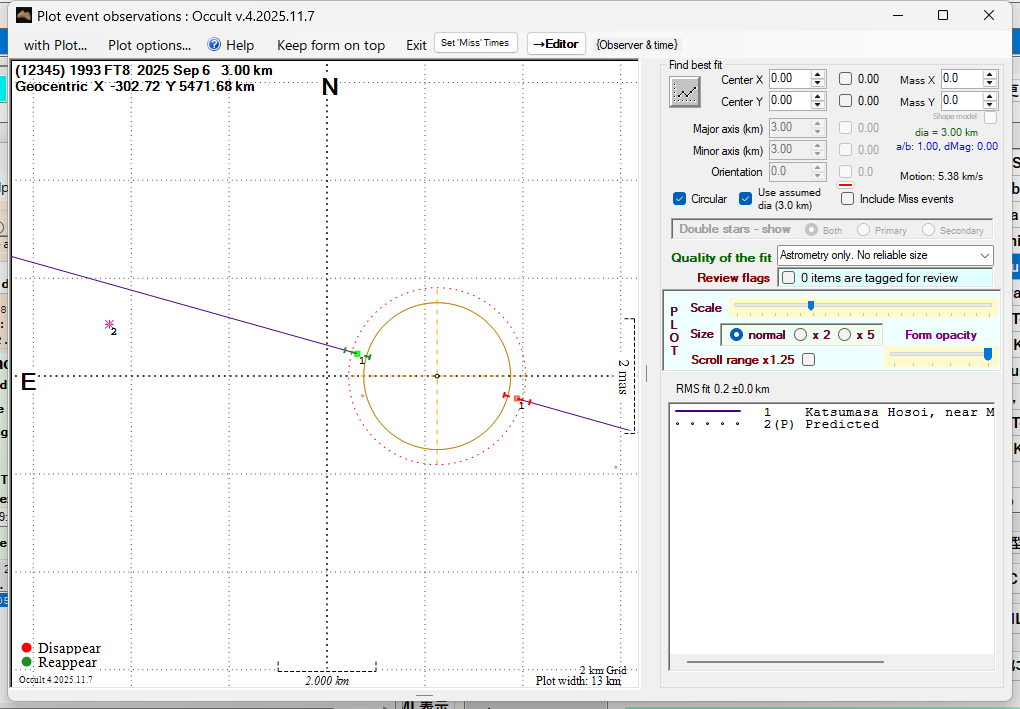
Task: Open the Quality of the fit dropdown
Action: (x=985, y=256)
